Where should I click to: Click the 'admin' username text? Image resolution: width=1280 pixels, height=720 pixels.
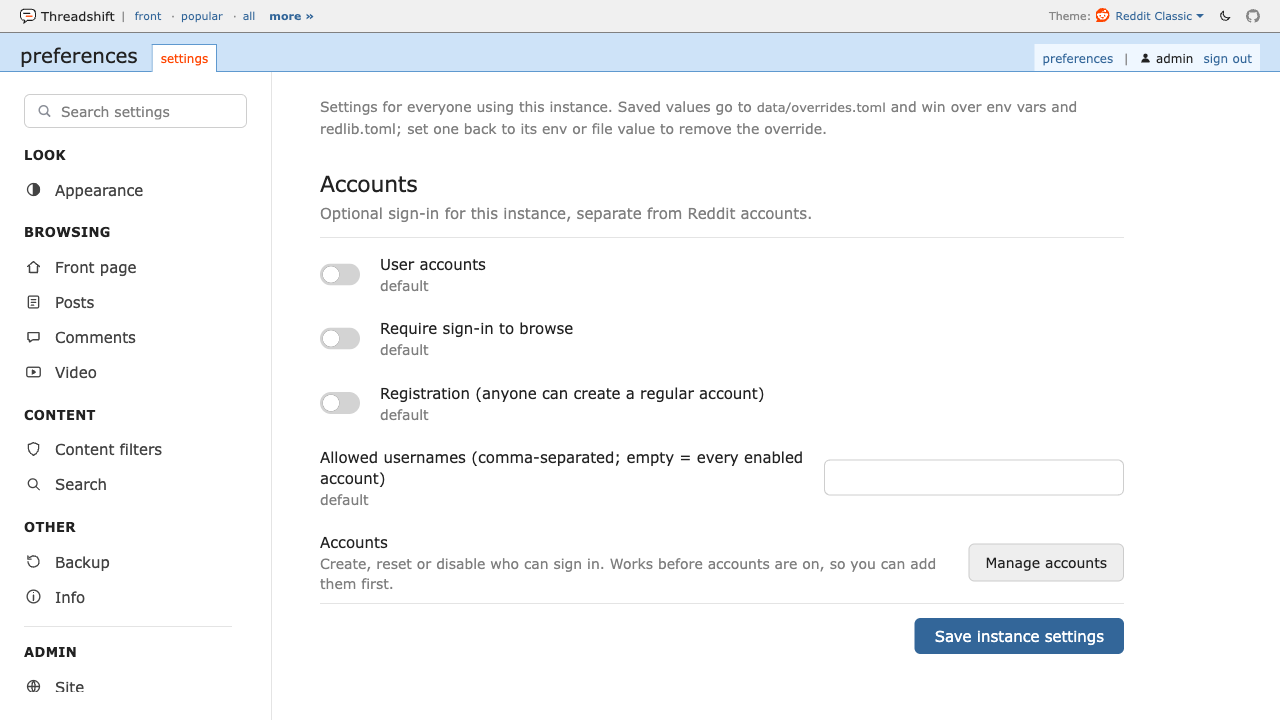pos(1174,59)
